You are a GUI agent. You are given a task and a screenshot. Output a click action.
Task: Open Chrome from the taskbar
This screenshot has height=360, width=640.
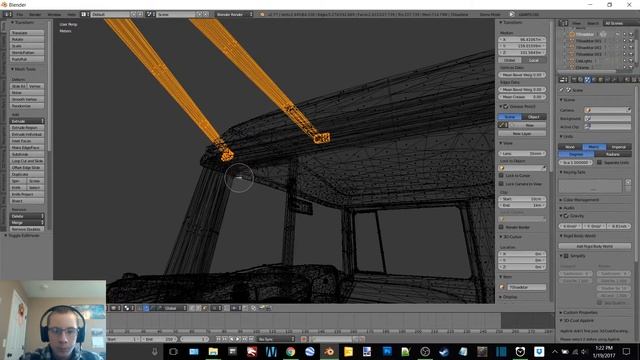pos(291,351)
